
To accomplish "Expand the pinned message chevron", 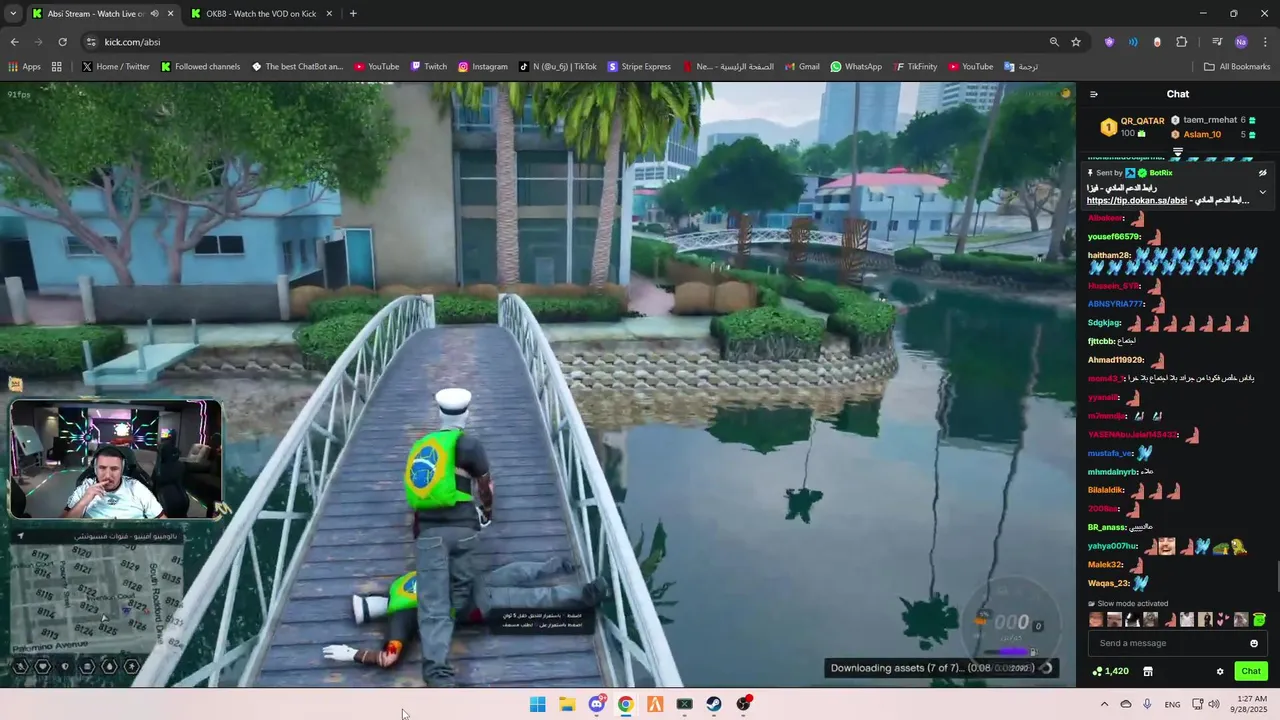I will (x=1263, y=192).
